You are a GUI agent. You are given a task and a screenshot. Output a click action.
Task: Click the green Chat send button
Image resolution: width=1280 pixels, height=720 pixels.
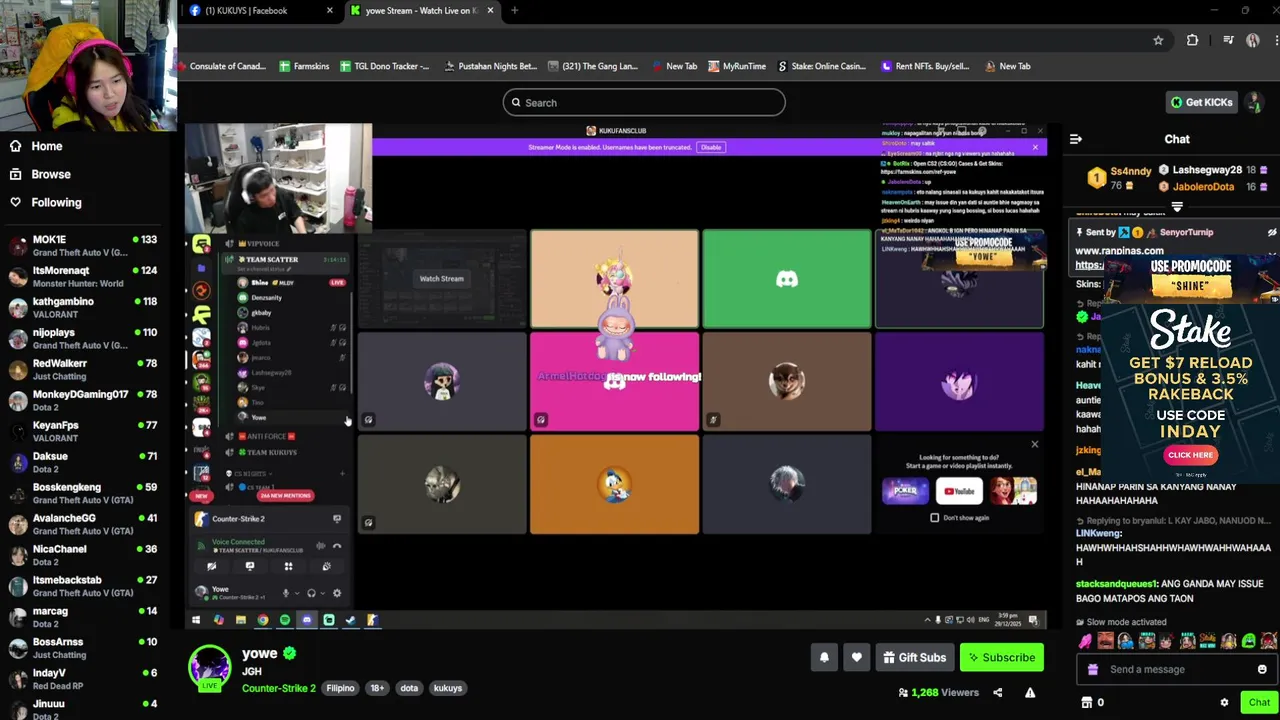tap(1259, 702)
